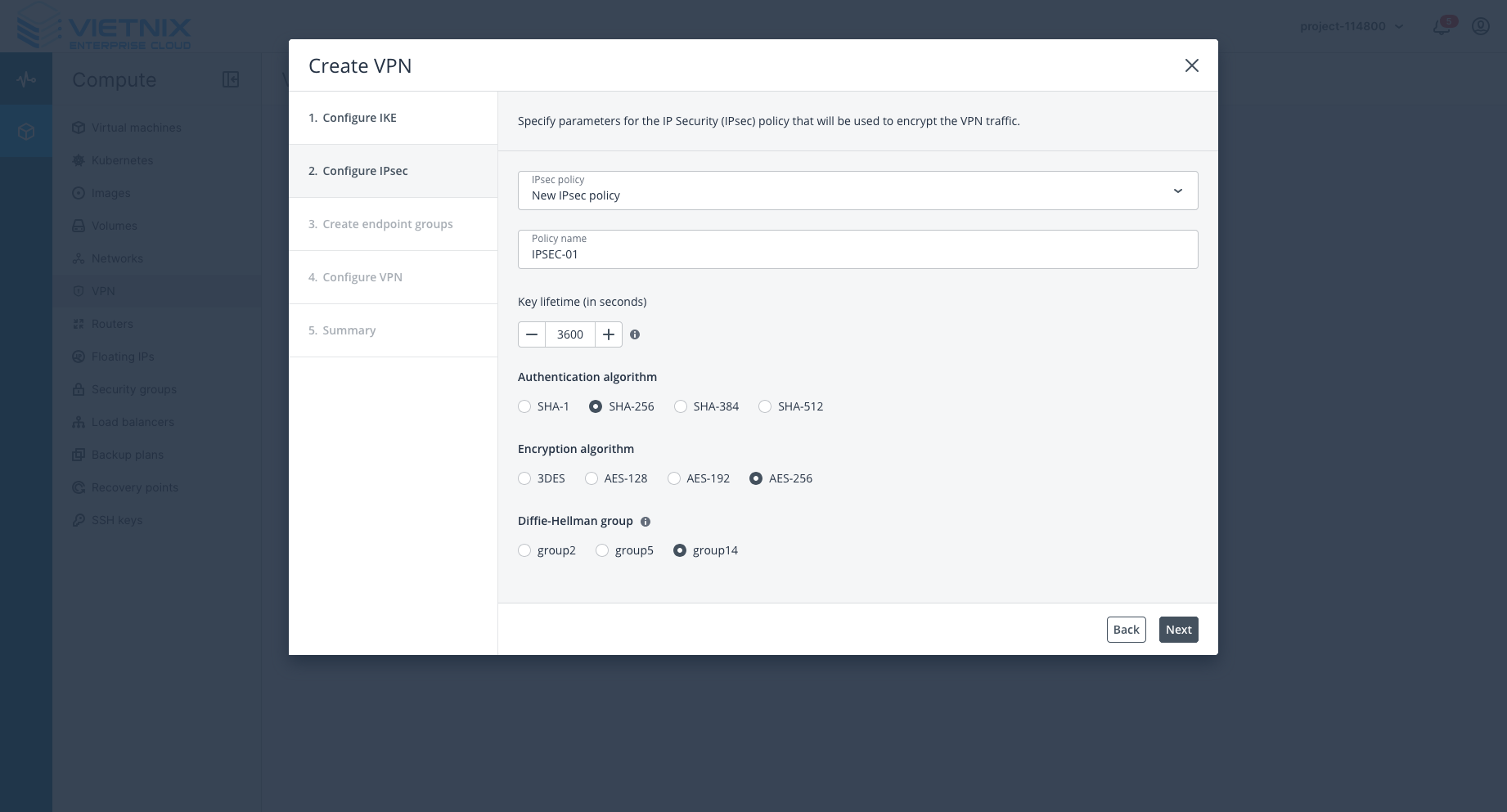This screenshot has height=812, width=1507.
Task: Open the project-114800 selector
Action: pos(1351,26)
